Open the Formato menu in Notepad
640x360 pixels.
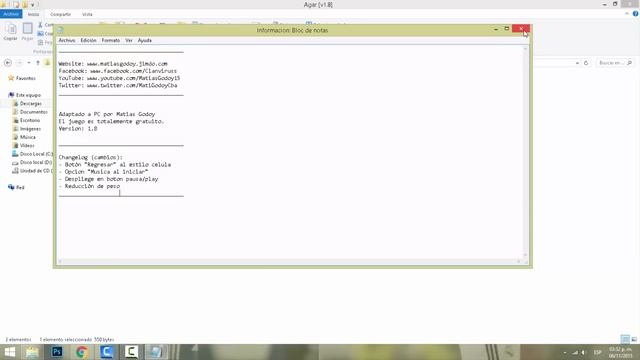click(x=111, y=40)
